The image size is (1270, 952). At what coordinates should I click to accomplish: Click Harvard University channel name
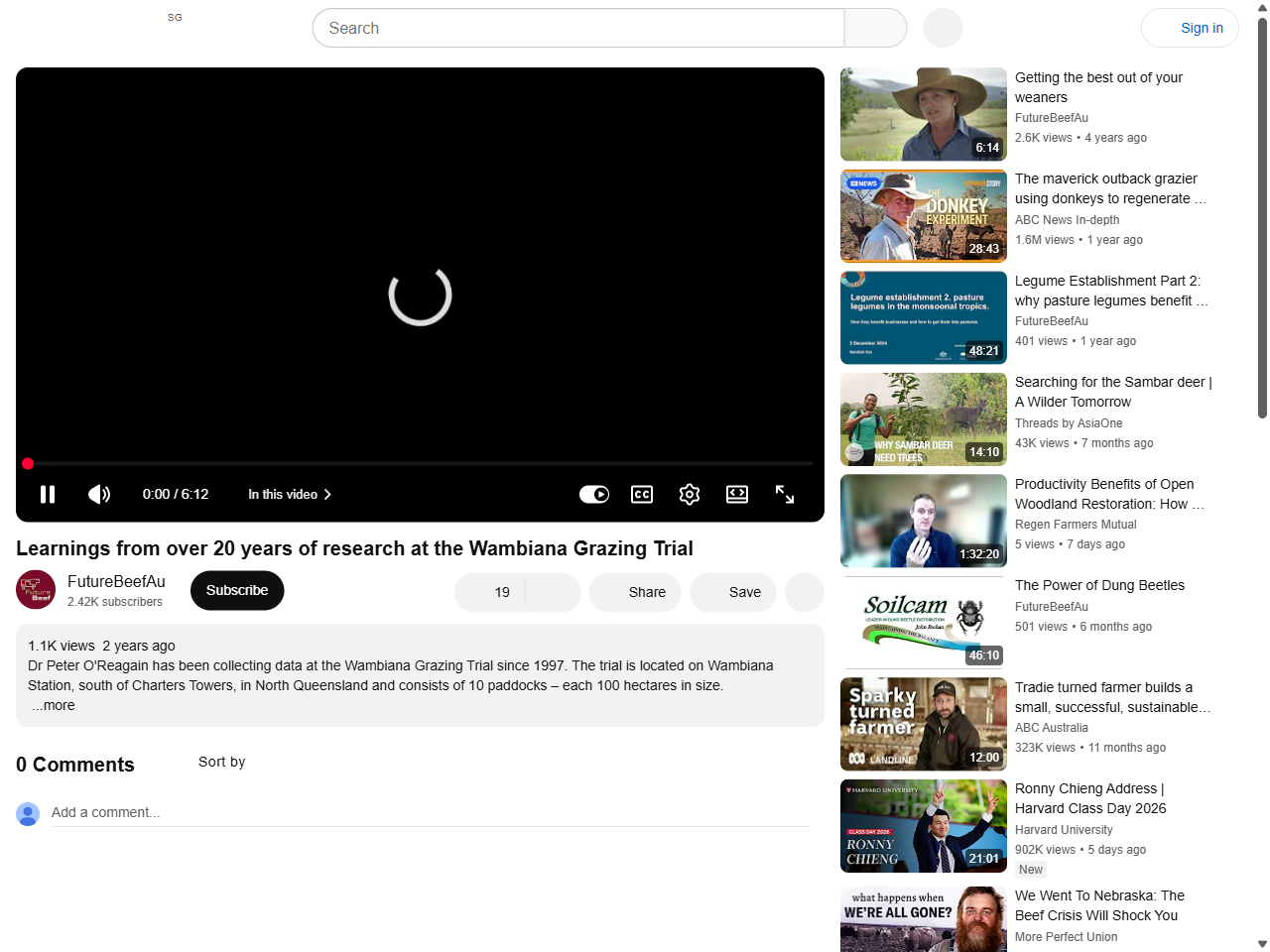[1064, 830]
